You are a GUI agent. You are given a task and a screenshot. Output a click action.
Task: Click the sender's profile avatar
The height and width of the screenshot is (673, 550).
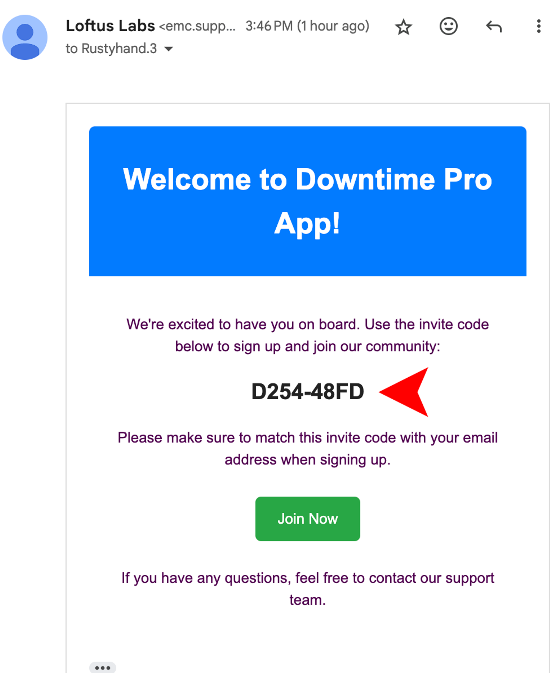(x=25, y=37)
